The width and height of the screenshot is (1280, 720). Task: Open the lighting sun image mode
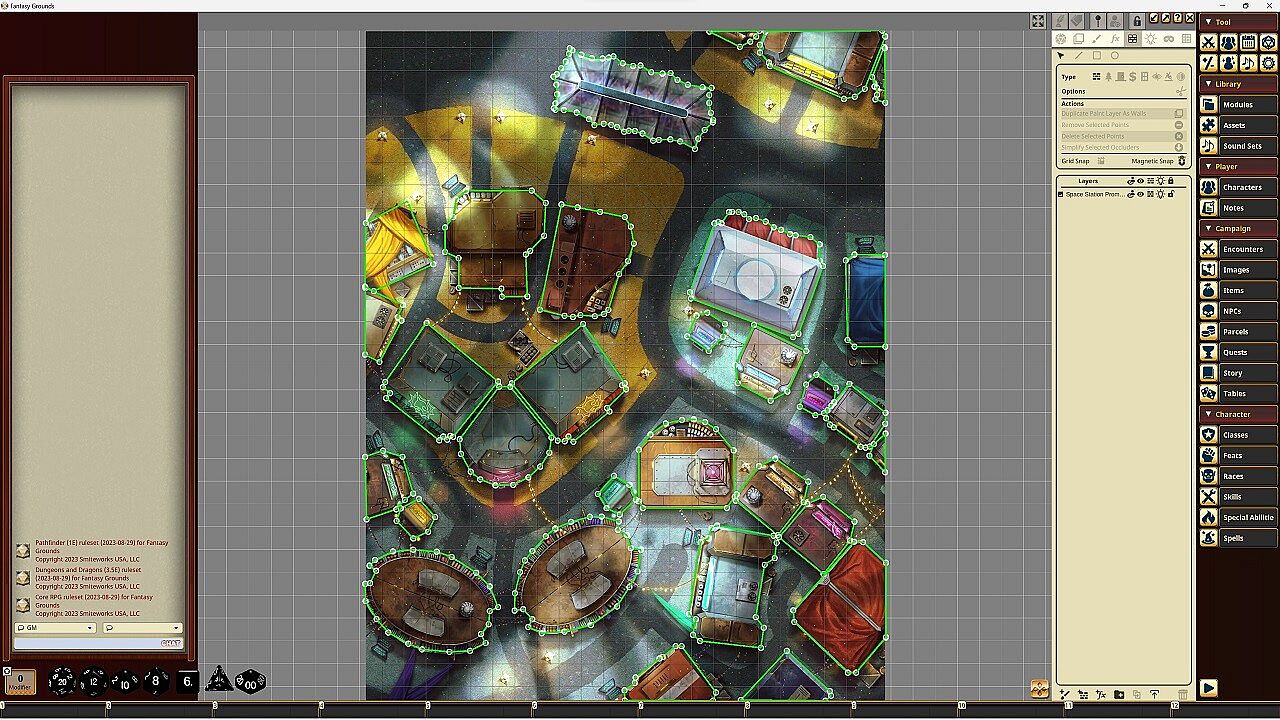point(1150,39)
